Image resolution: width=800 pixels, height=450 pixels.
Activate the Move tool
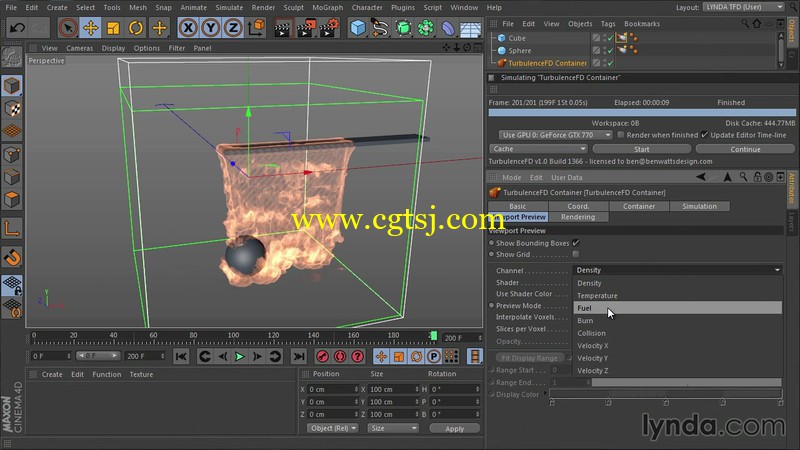(91, 28)
